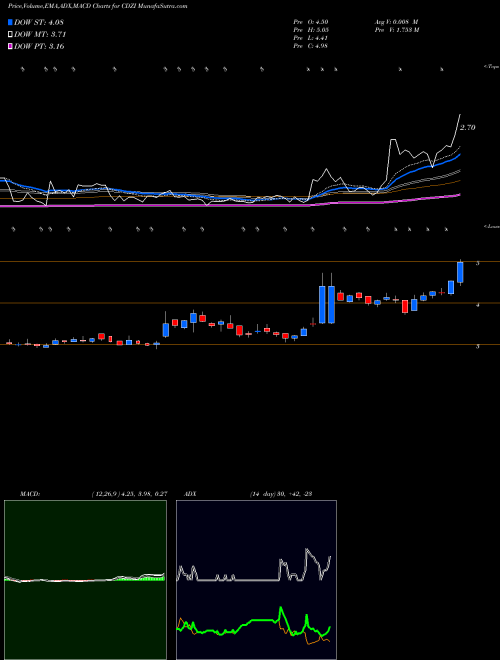Screen dimensions: 500x660
Task: Click the 'Pre L: 4.41' low value
Action: click(311, 38)
